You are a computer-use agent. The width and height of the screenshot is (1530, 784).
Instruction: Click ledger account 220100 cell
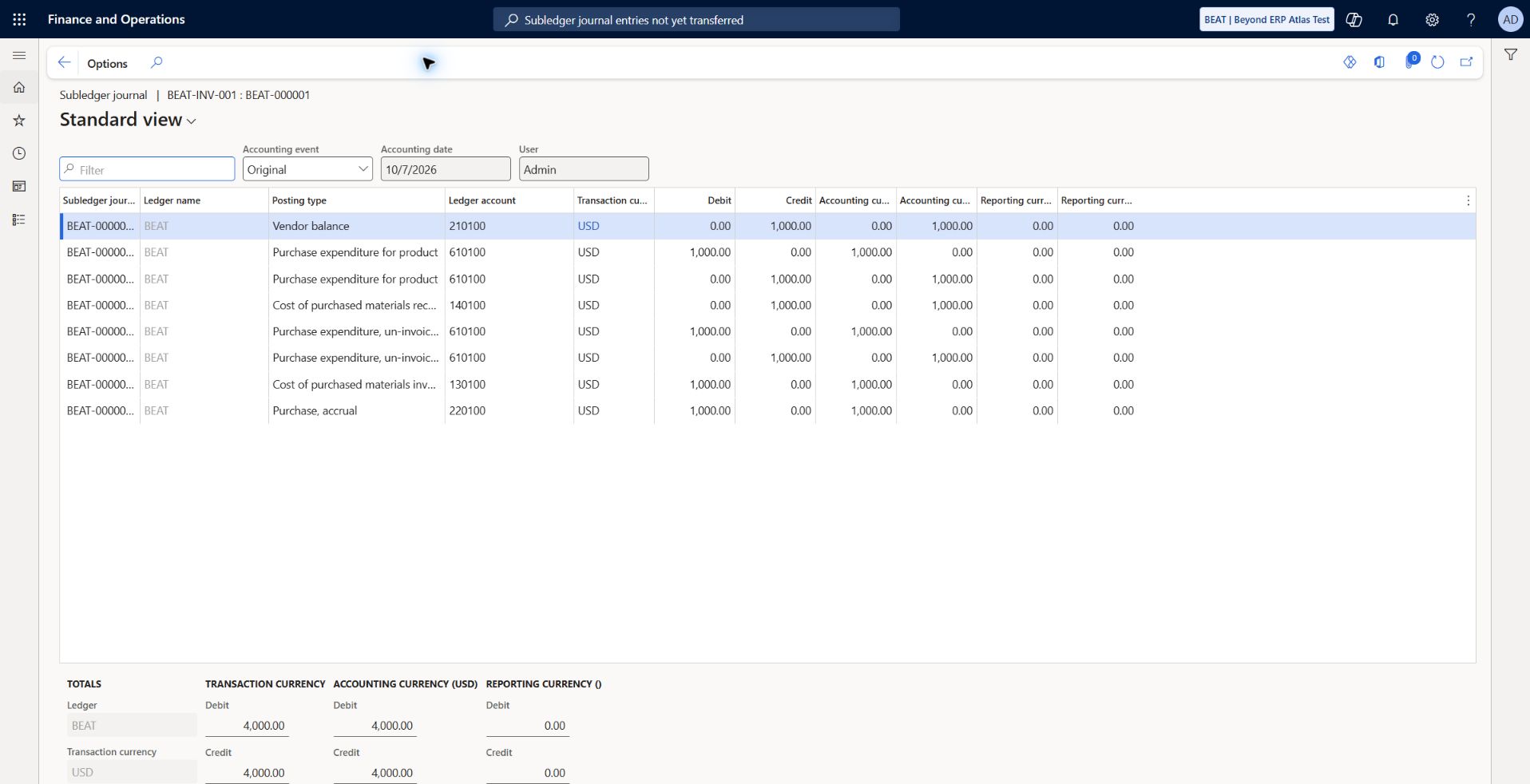509,410
